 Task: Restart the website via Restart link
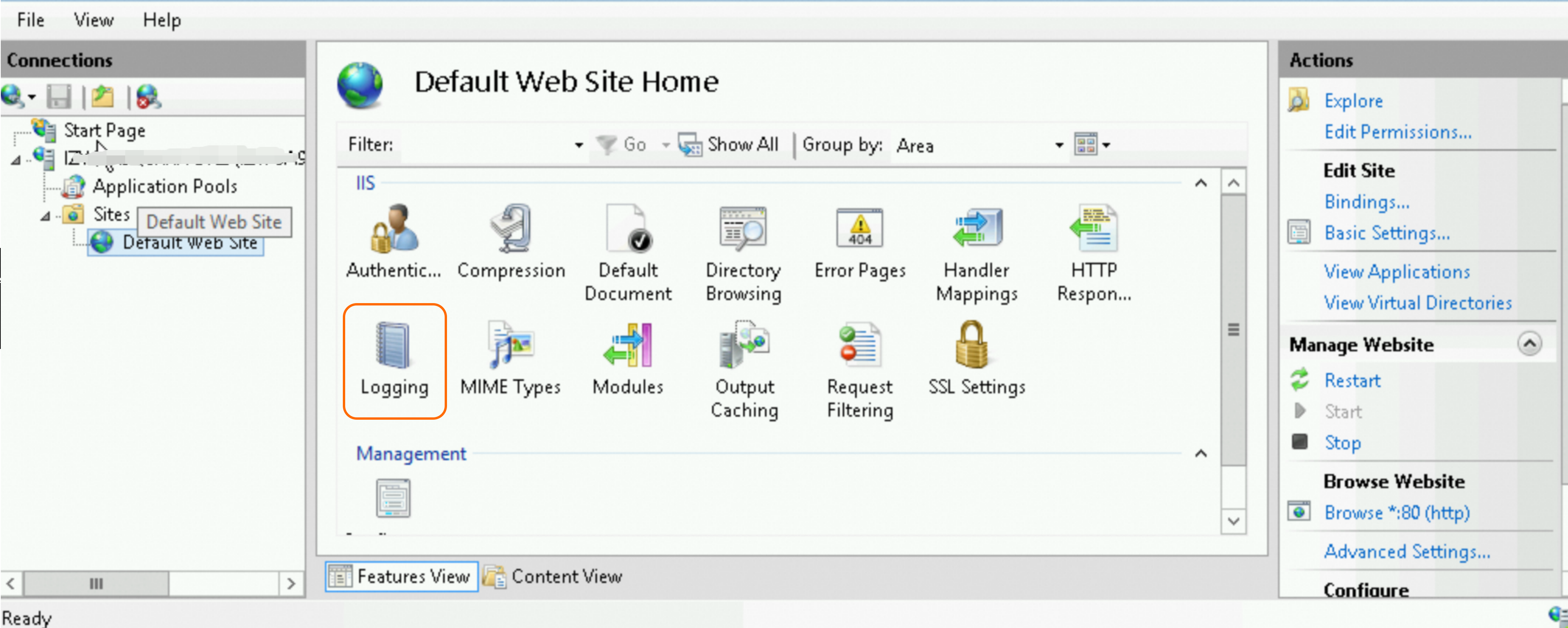1353,380
